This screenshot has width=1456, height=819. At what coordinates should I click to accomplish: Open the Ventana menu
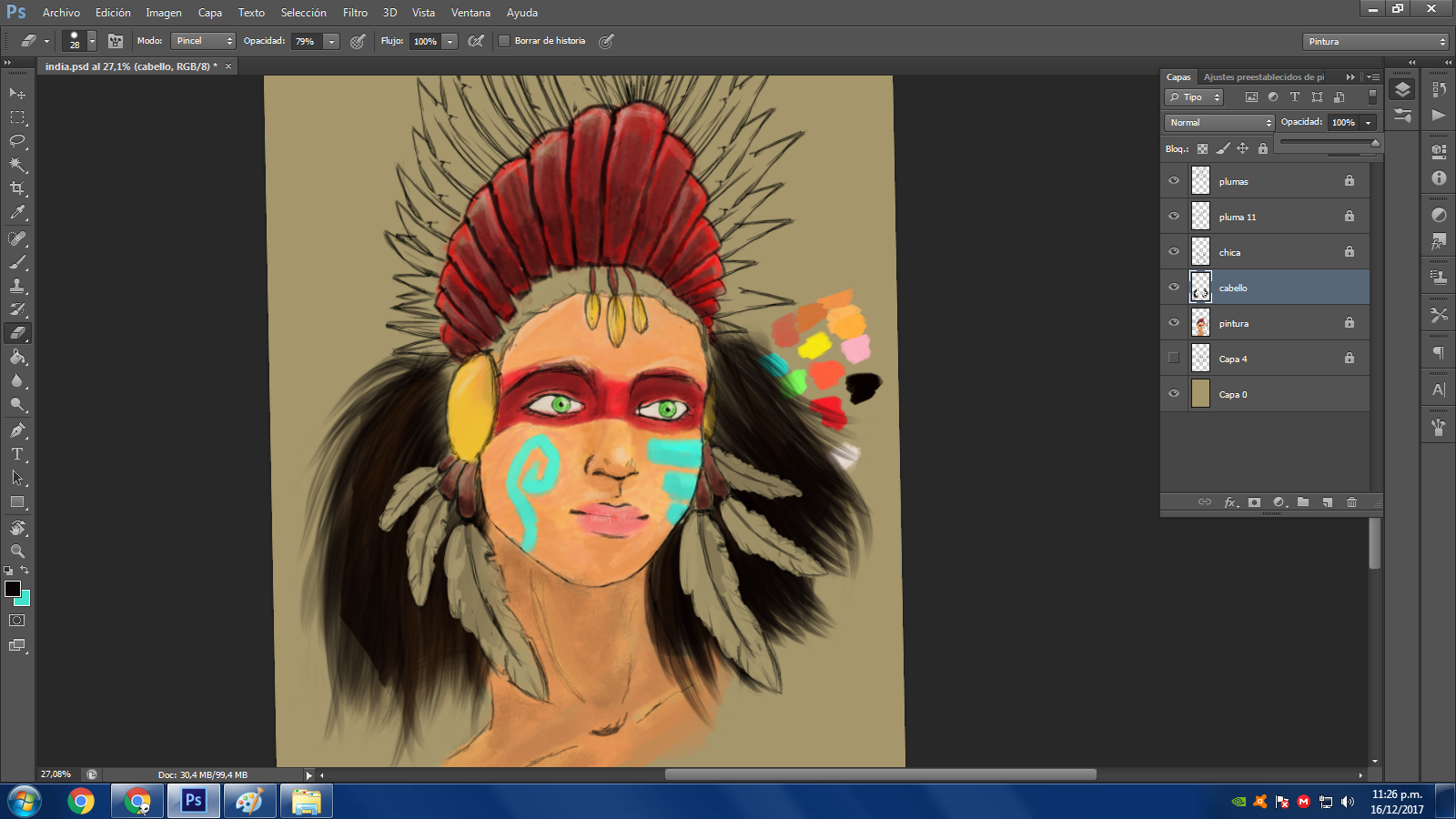click(x=470, y=13)
